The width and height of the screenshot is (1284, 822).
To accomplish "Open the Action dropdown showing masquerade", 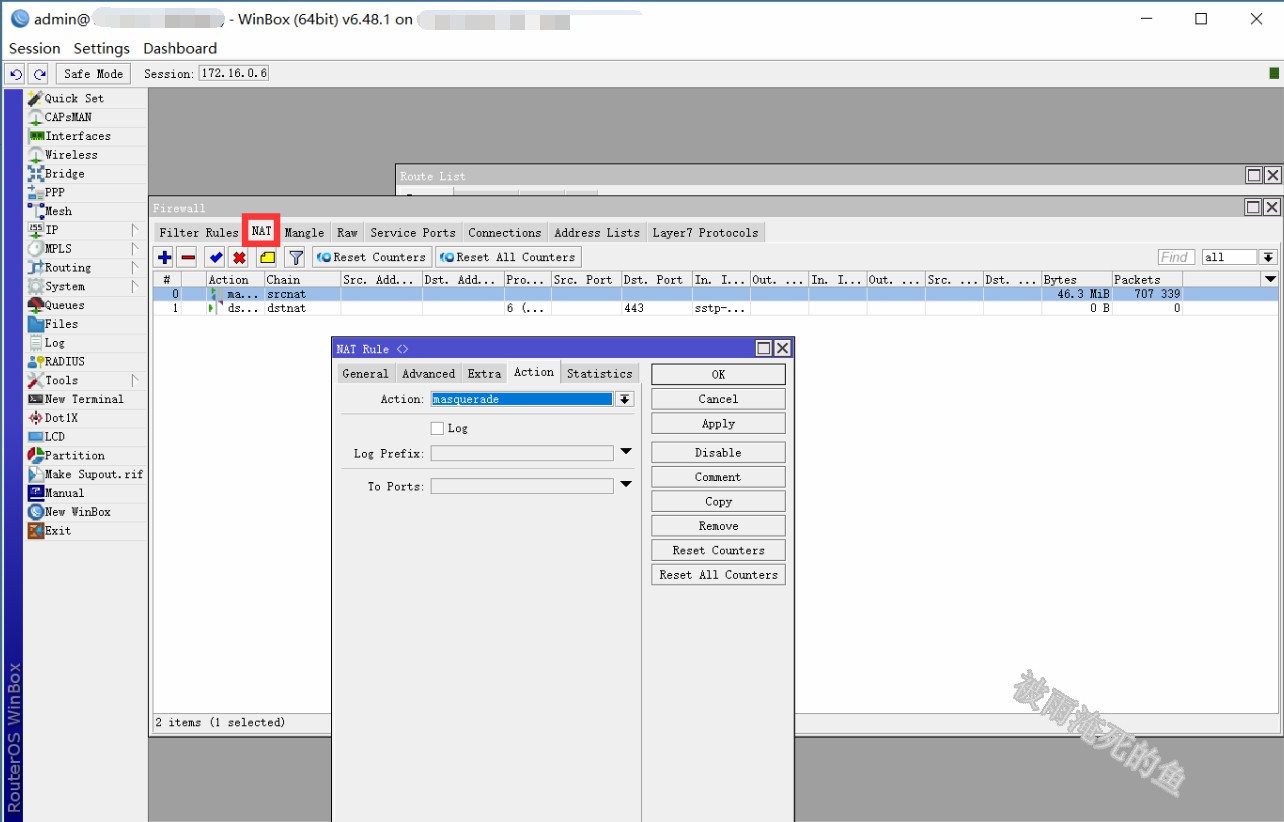I will coord(625,399).
